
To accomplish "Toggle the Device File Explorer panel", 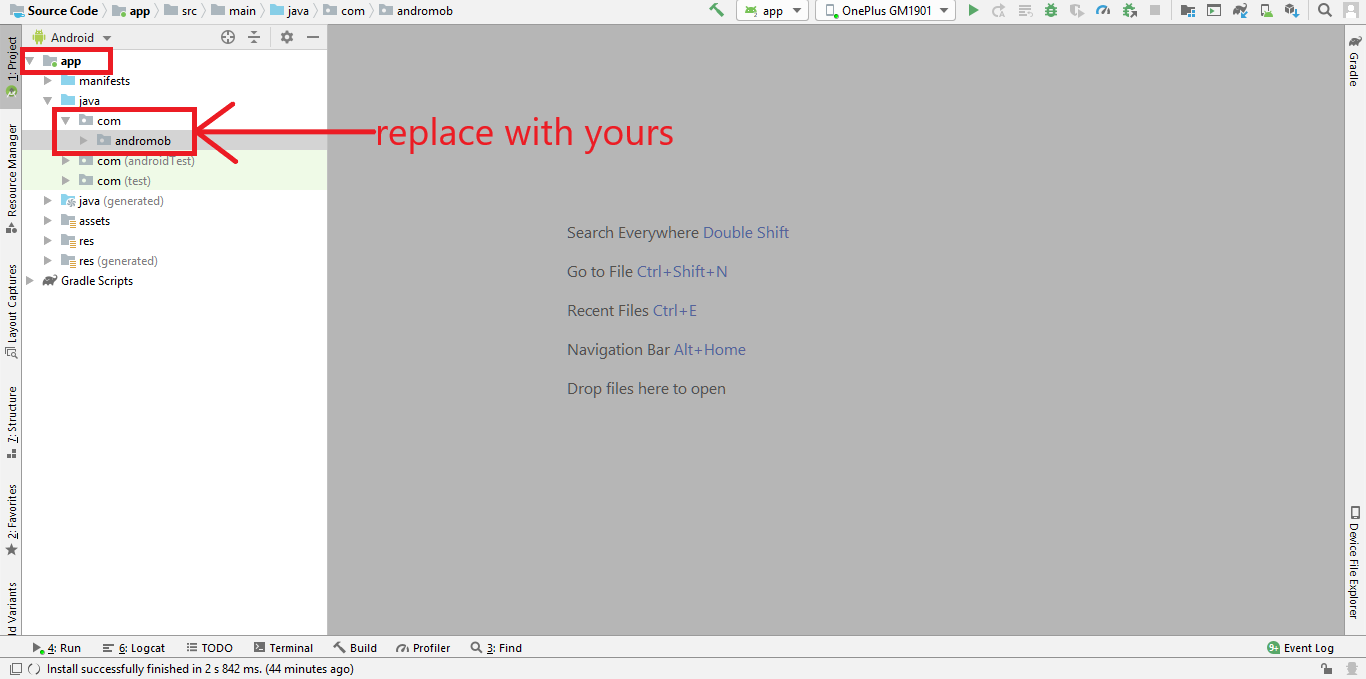I will point(1354,562).
